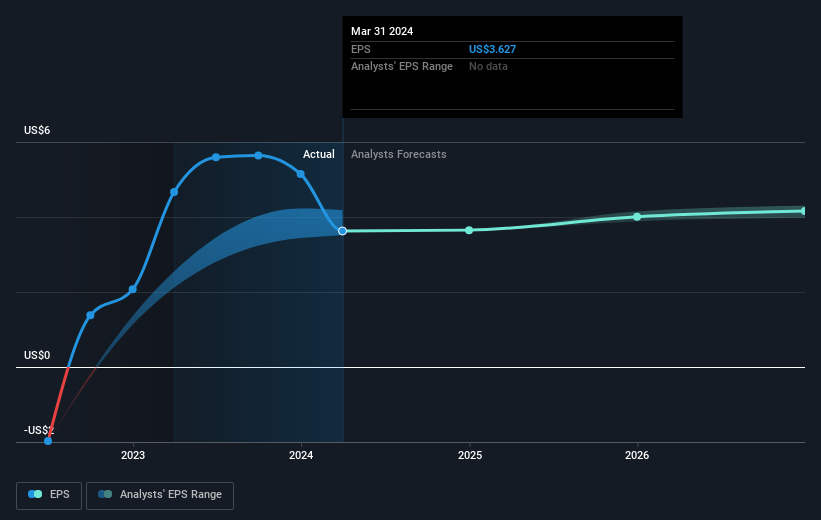Click the Analysts Forecasts label
The image size is (821, 520).
pos(398,154)
